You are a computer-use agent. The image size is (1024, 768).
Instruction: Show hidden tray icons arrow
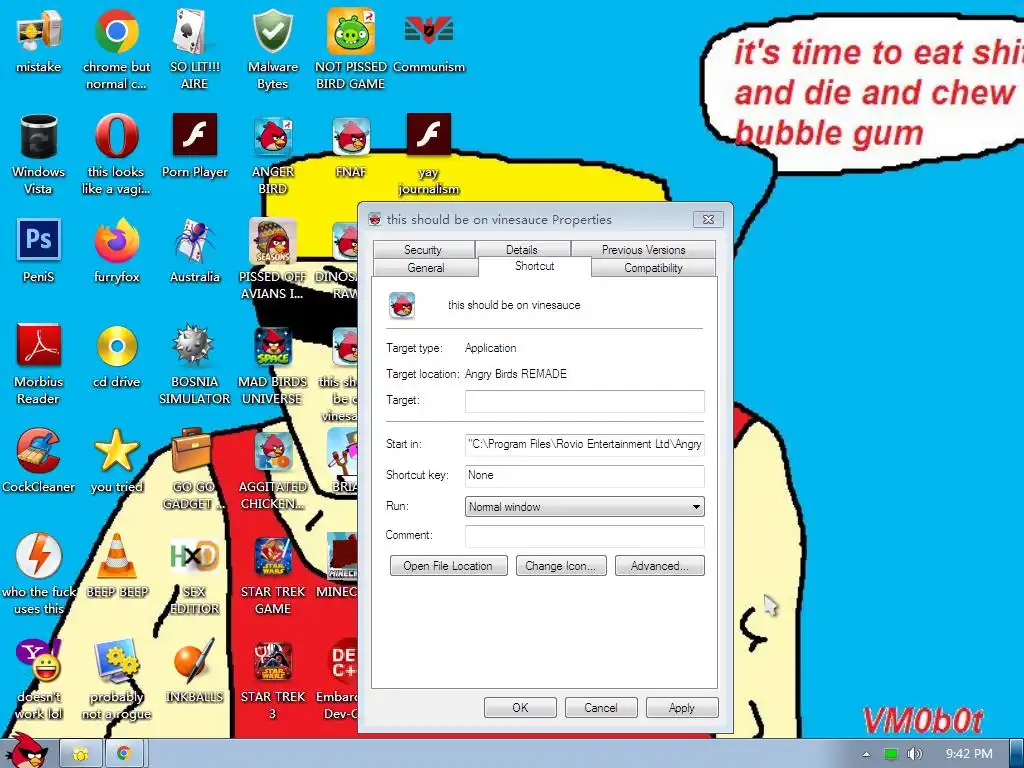tap(866, 754)
